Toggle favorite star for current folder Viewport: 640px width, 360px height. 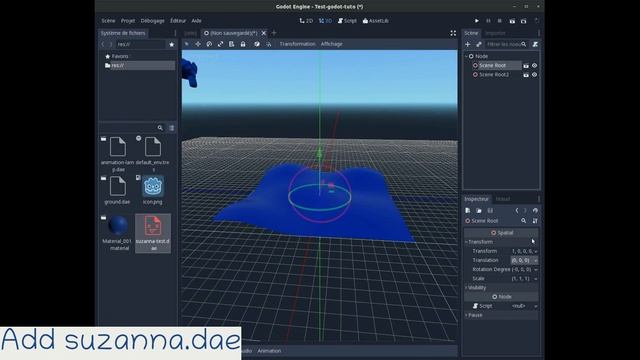tap(171, 44)
